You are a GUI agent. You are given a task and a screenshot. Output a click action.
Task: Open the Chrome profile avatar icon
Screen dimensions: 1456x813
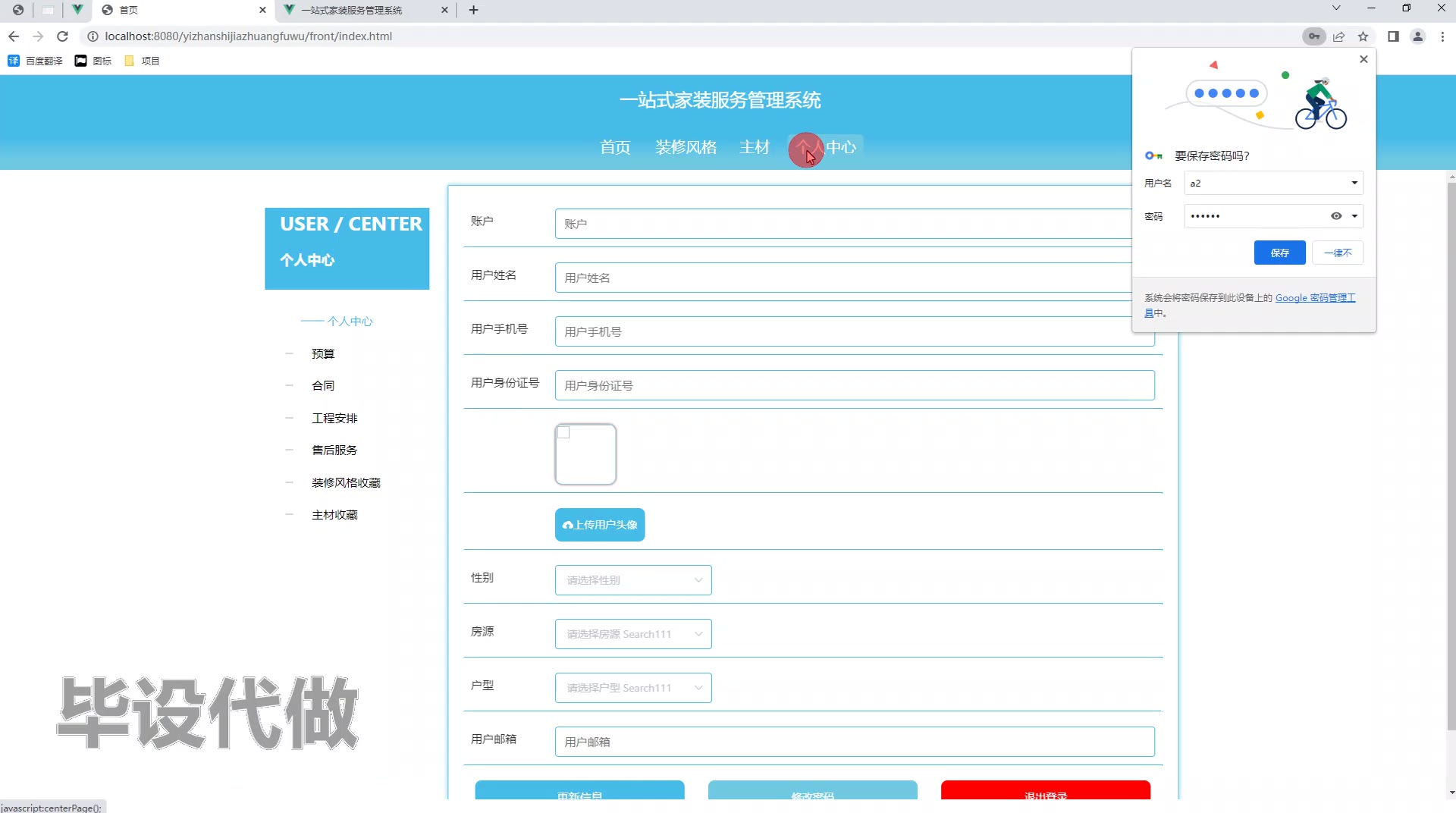point(1417,36)
